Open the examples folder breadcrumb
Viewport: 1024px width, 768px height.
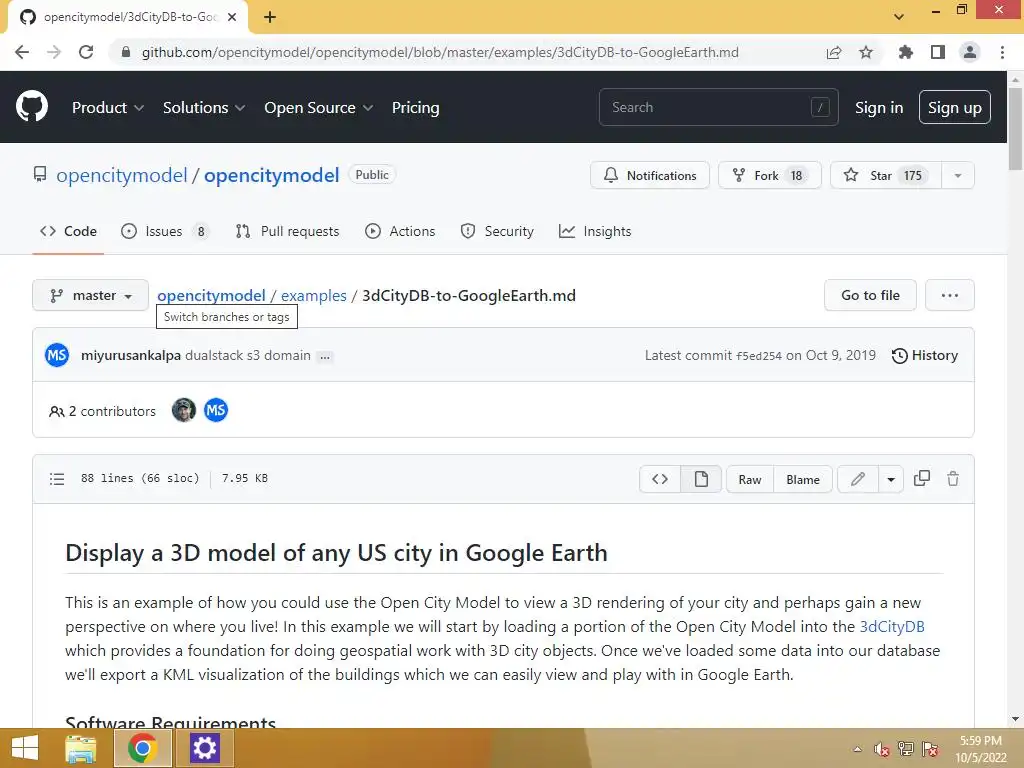click(x=313, y=295)
